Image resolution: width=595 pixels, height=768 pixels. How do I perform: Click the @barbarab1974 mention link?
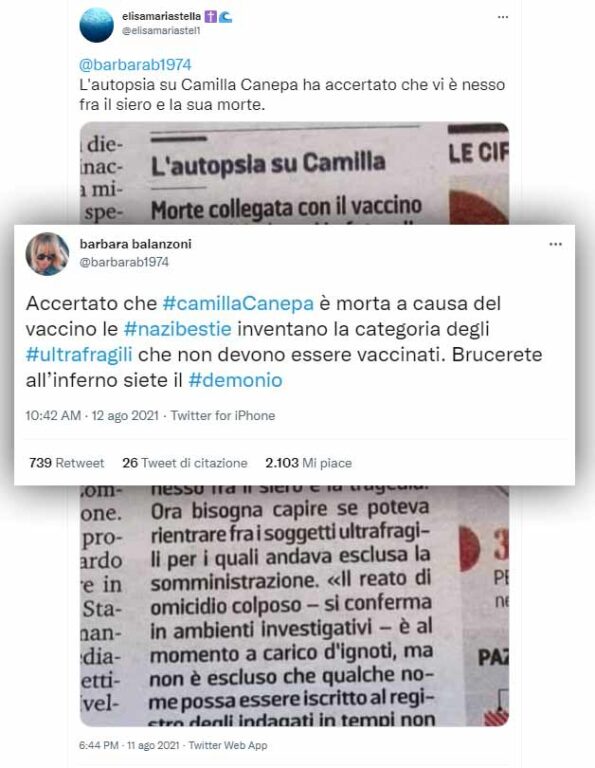135,65
